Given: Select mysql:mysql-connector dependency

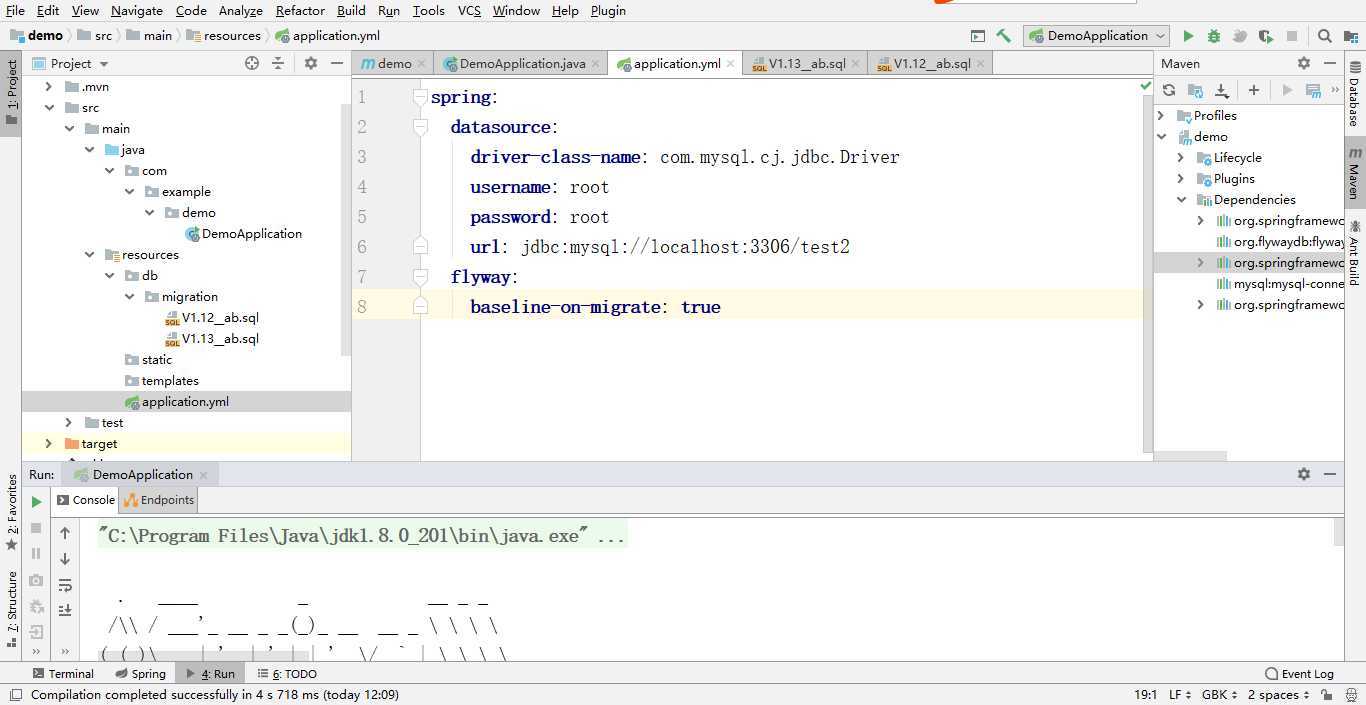Looking at the screenshot, I should pos(1279,284).
